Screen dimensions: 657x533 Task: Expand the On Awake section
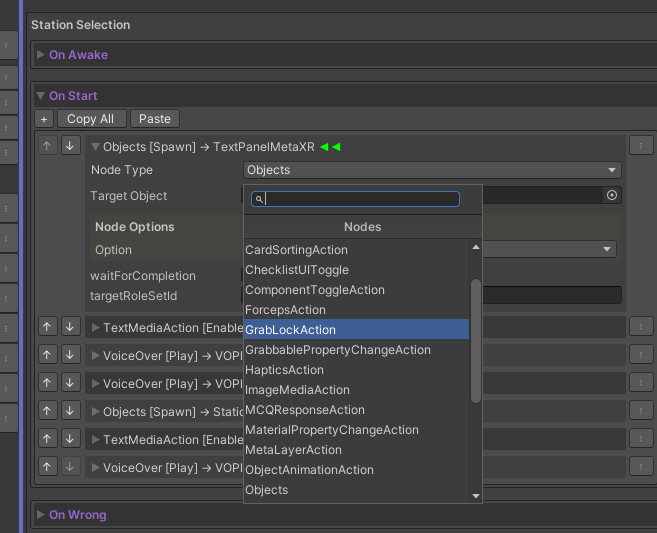click(41, 55)
